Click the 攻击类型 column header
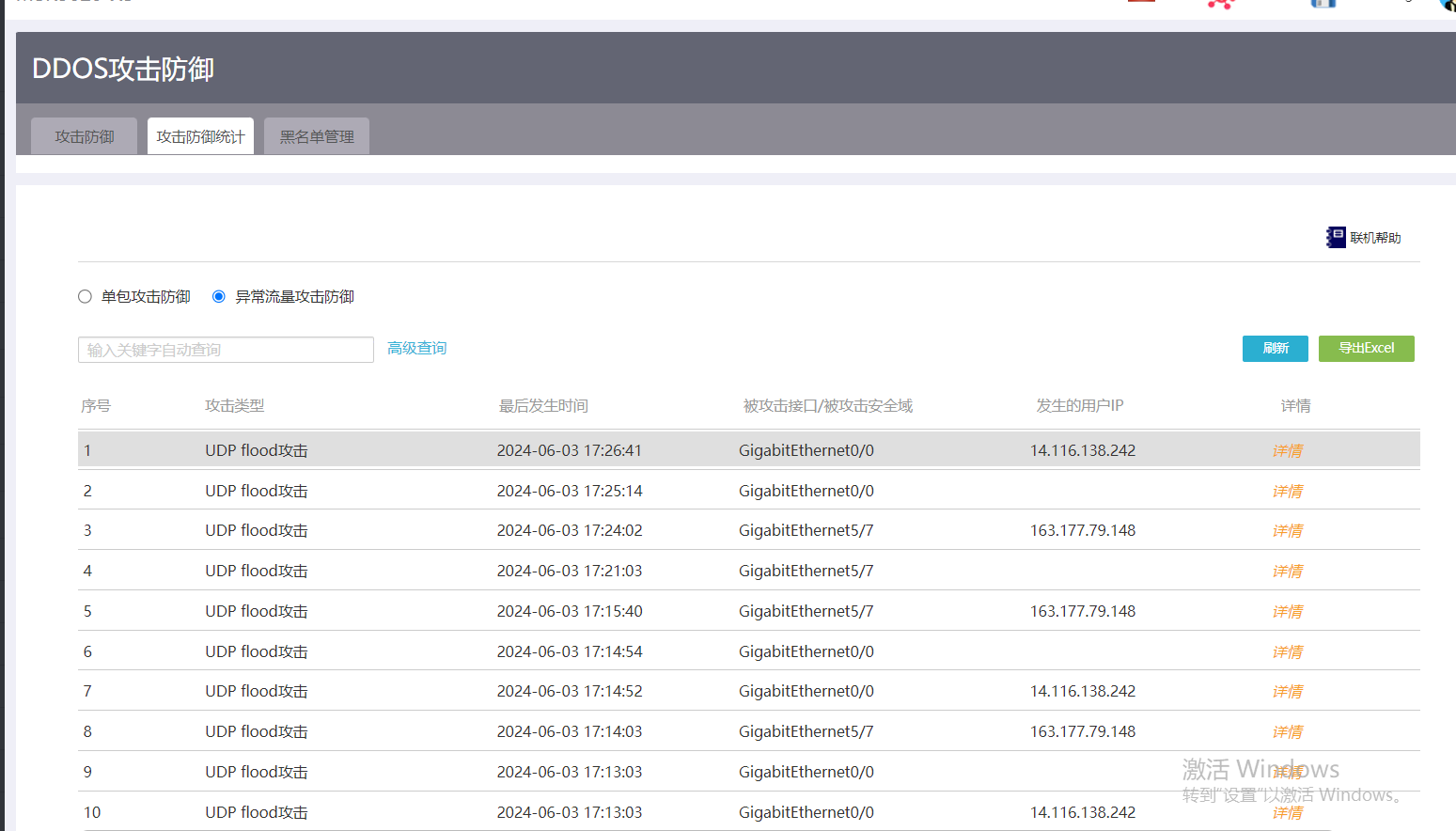Viewport: 1456px width, 831px height. (x=234, y=406)
